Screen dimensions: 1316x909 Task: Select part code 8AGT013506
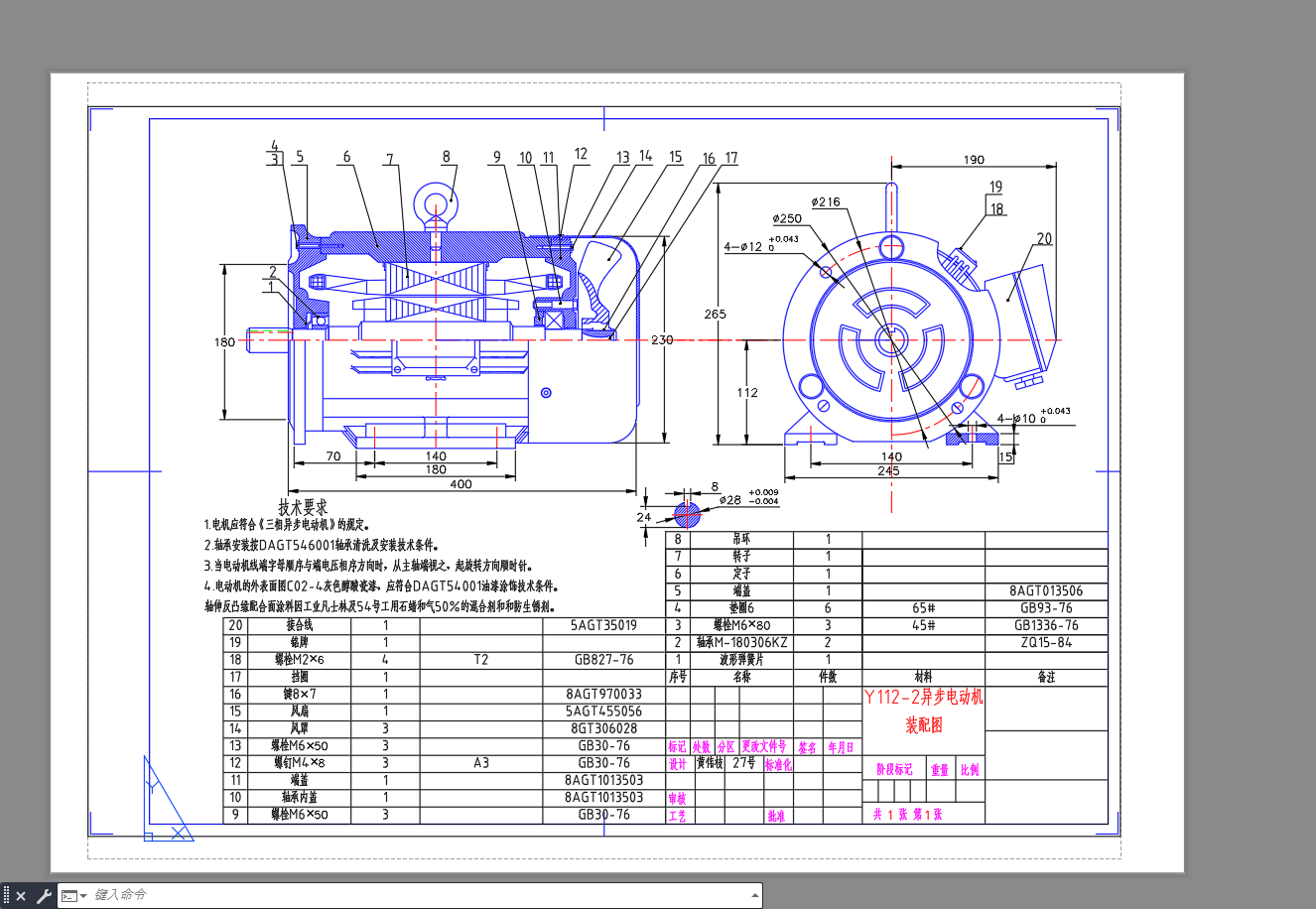(1046, 591)
